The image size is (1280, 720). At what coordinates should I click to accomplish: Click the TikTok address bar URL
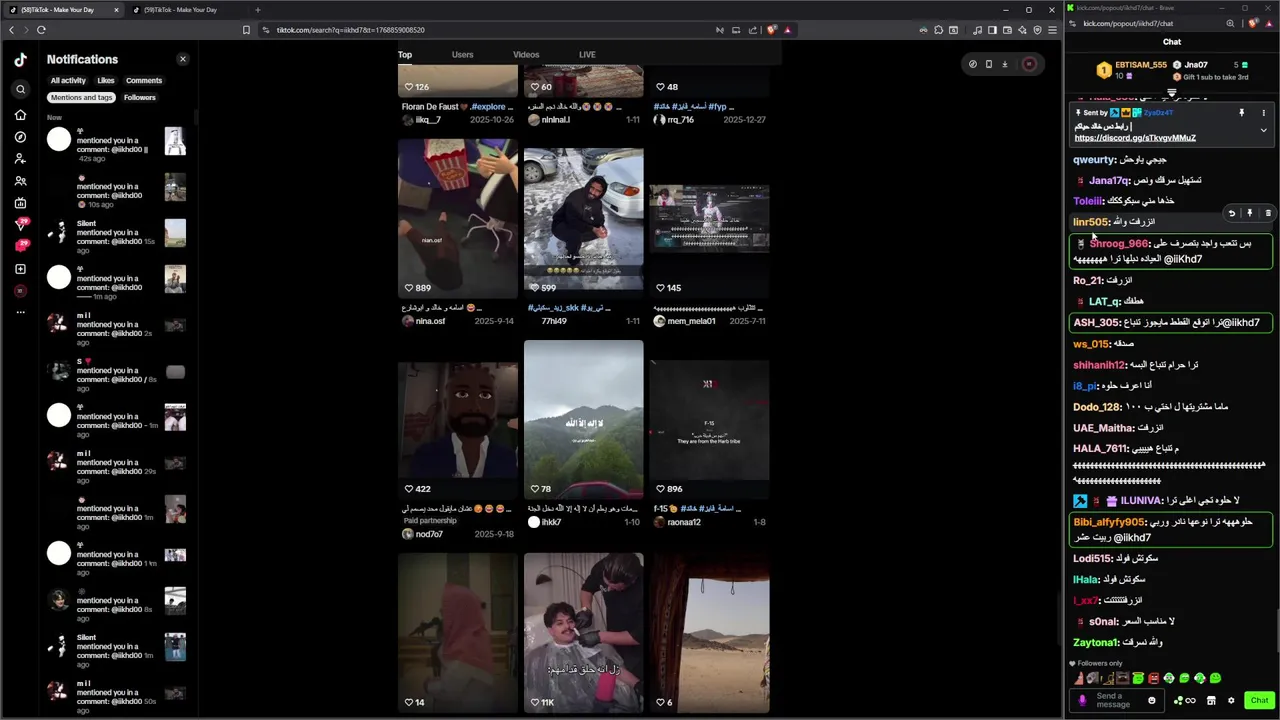(350, 30)
